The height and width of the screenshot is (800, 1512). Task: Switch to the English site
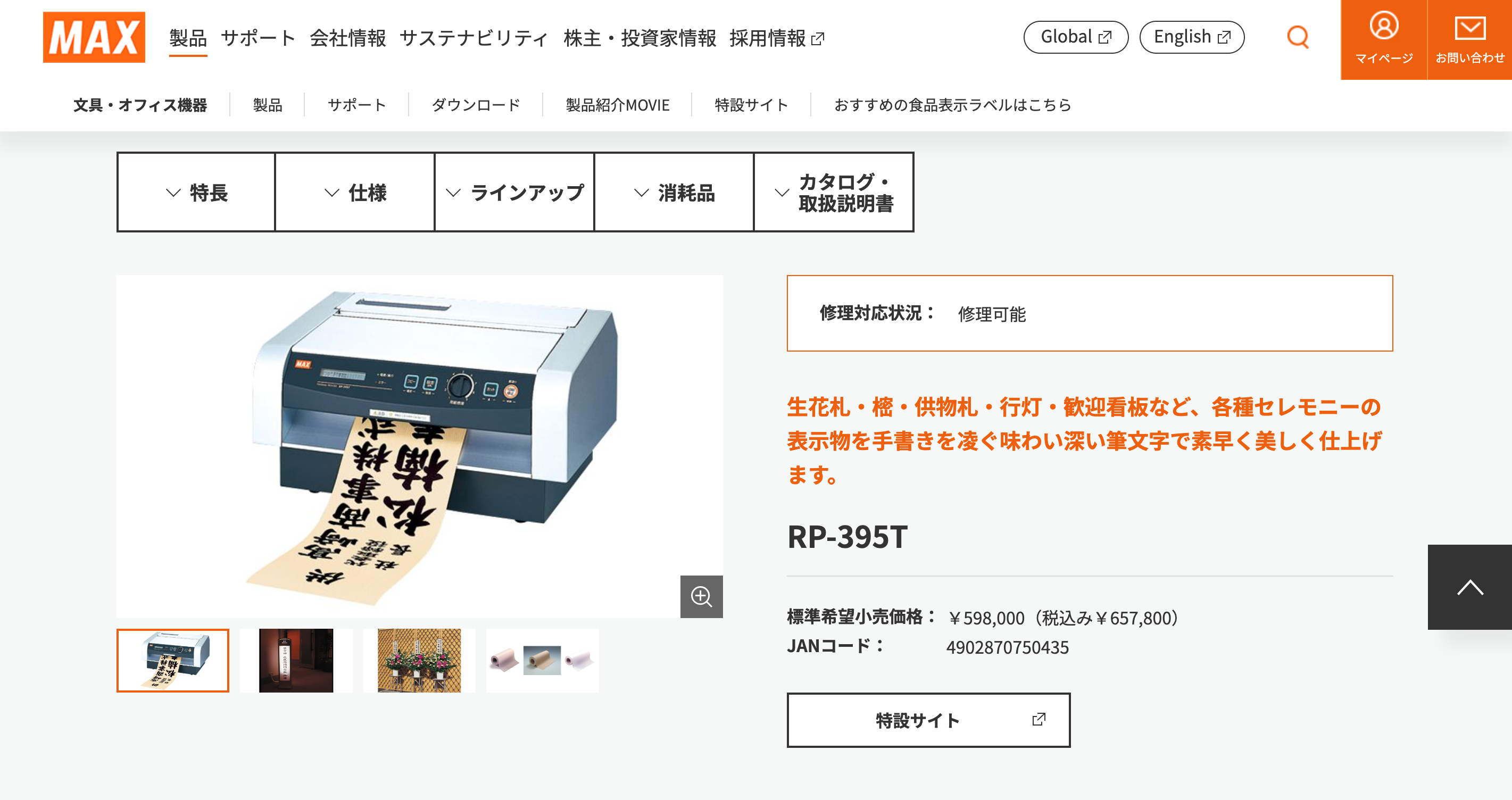(x=1192, y=37)
